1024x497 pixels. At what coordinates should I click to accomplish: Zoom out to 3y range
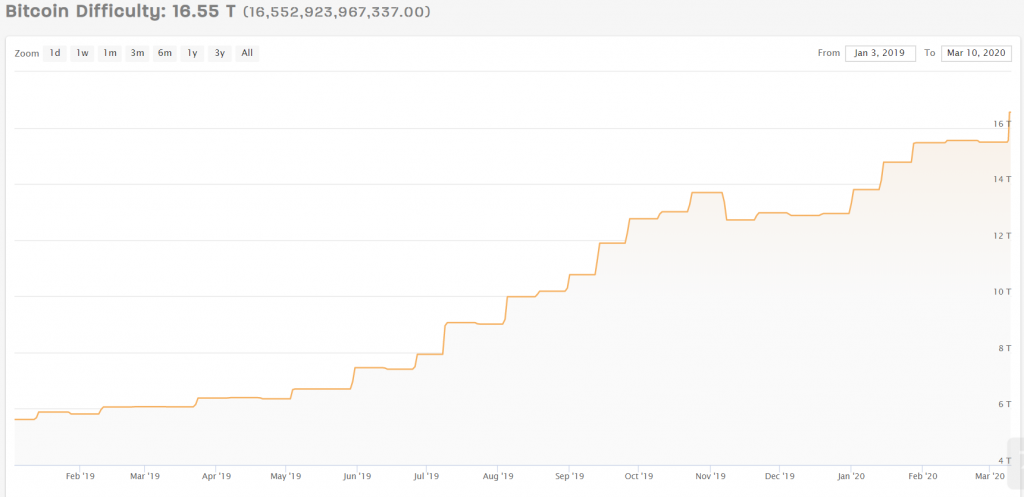(x=219, y=53)
